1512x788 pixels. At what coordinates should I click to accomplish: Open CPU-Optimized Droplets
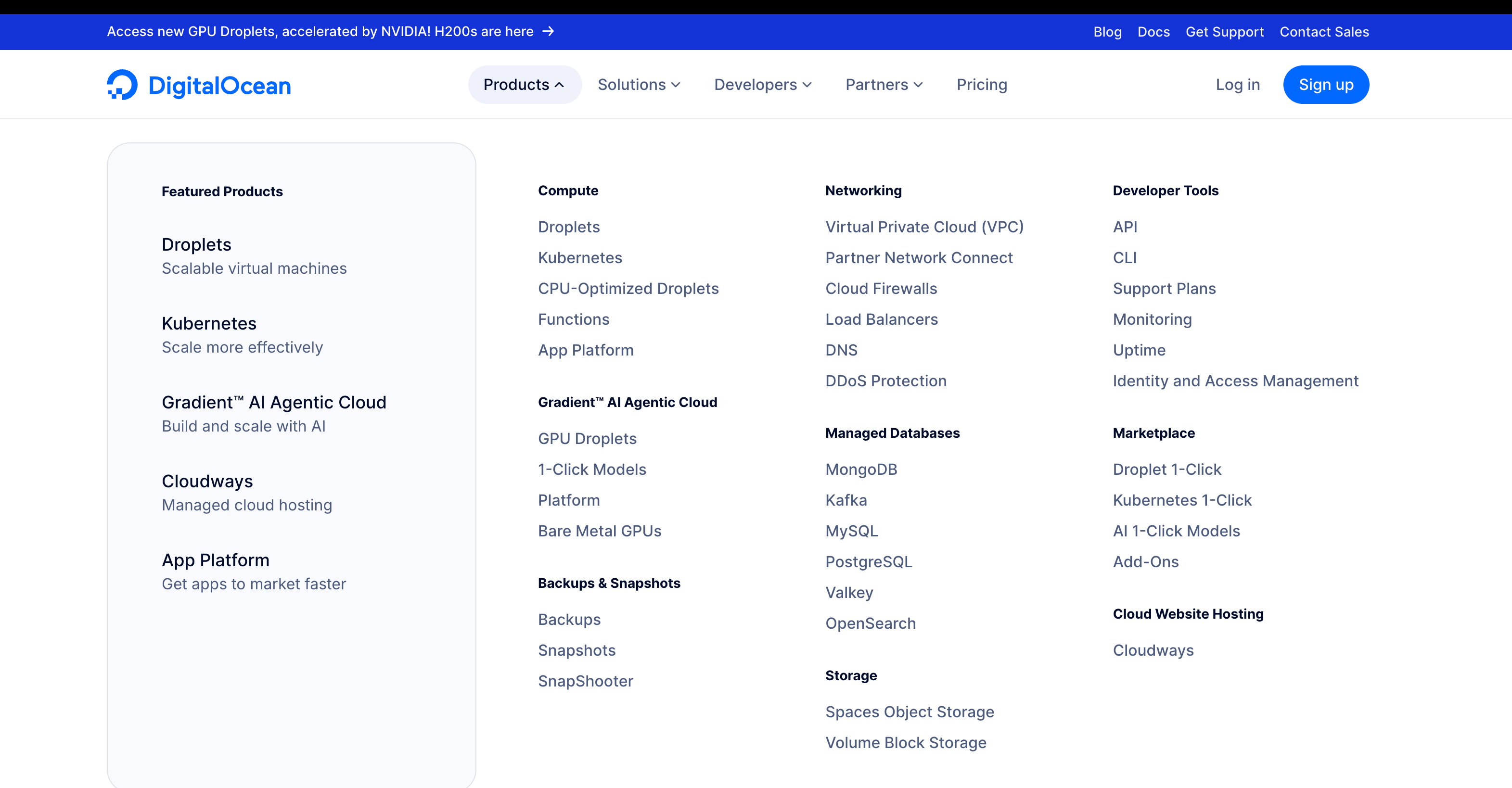click(x=628, y=288)
